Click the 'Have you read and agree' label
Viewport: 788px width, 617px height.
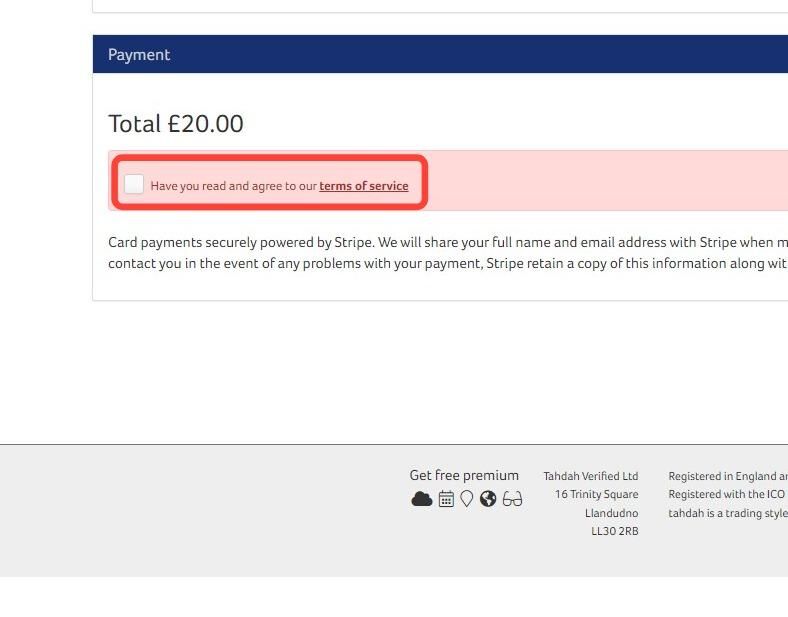233,186
